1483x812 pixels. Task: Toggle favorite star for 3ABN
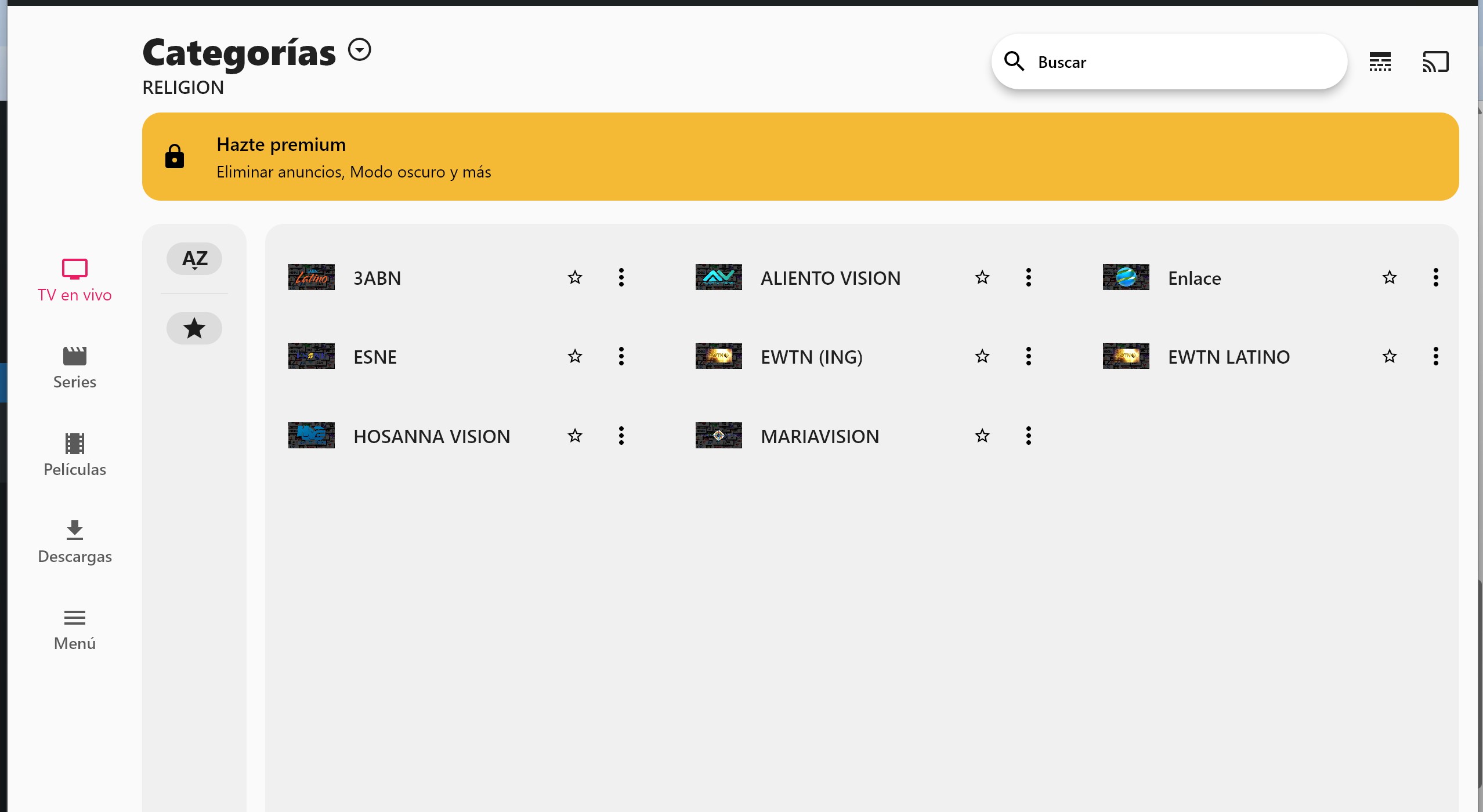(575, 278)
